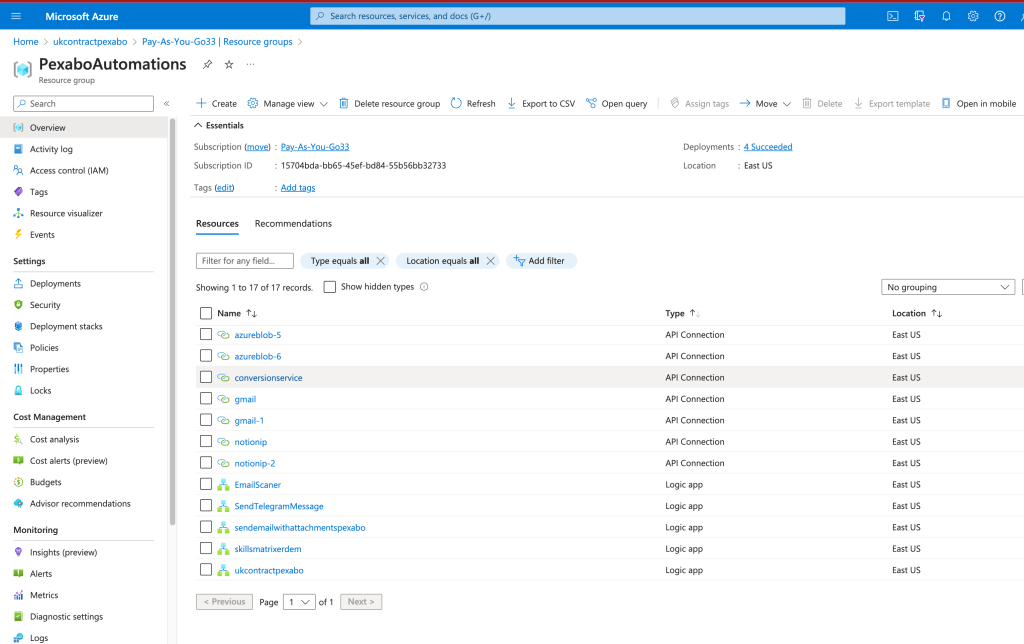
Task: Collapse the left sidebar with the double-chevron
Action: click(x=167, y=103)
